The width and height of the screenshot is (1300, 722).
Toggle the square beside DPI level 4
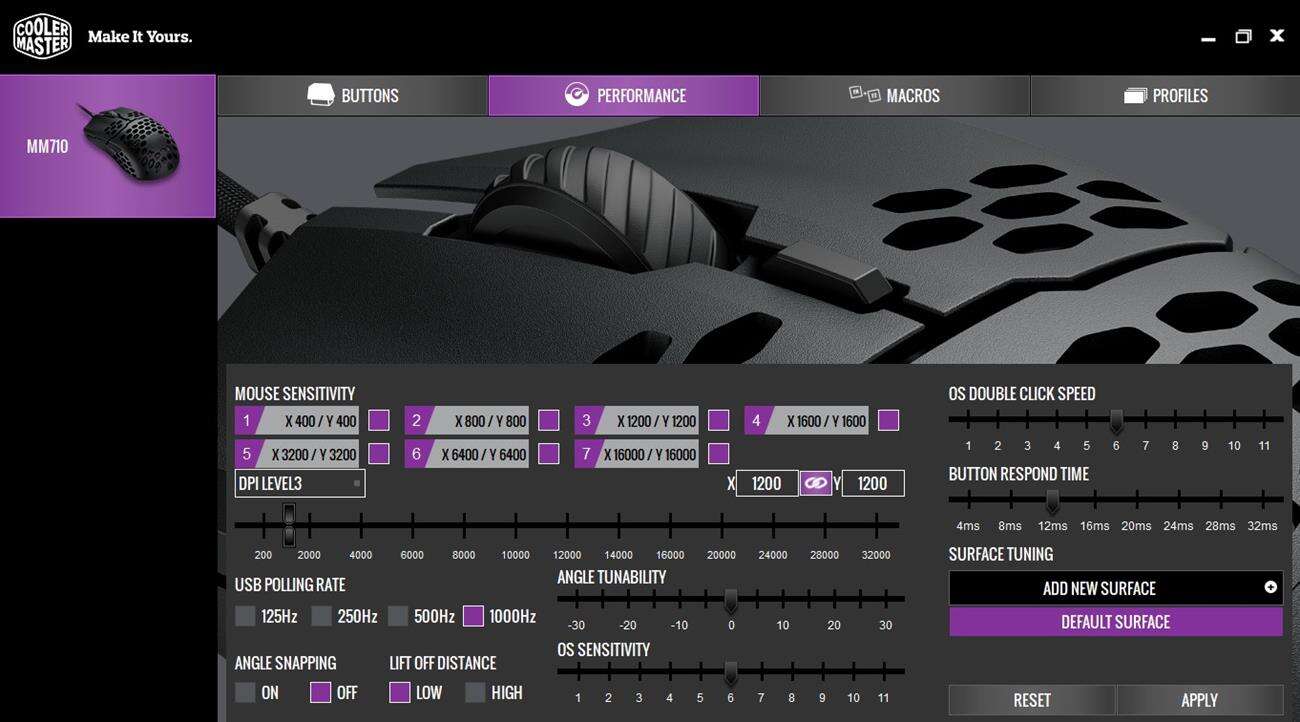pos(888,421)
